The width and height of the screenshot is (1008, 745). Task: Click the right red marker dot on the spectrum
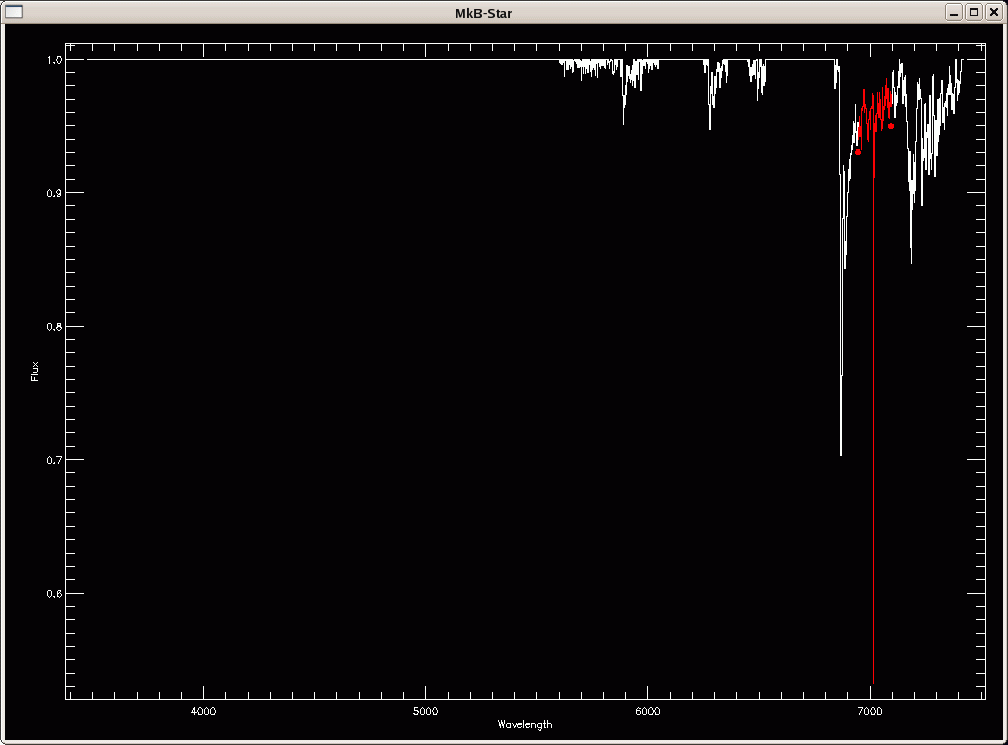coord(891,126)
